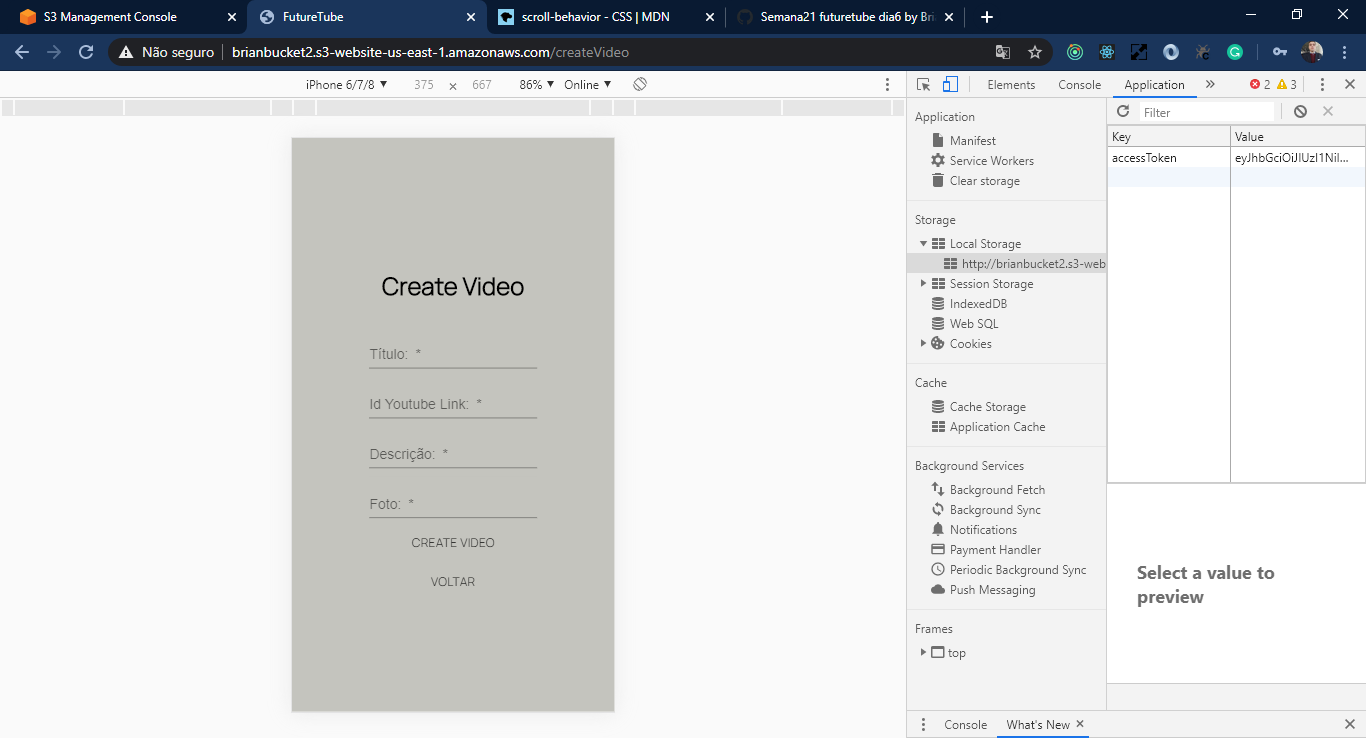1366x738 pixels.
Task: Clear all storage entries with the block icon
Action: [x=1300, y=112]
